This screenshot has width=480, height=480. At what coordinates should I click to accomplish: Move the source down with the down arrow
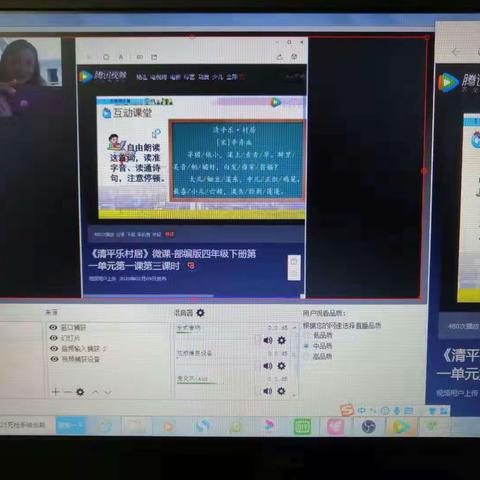click(x=108, y=392)
